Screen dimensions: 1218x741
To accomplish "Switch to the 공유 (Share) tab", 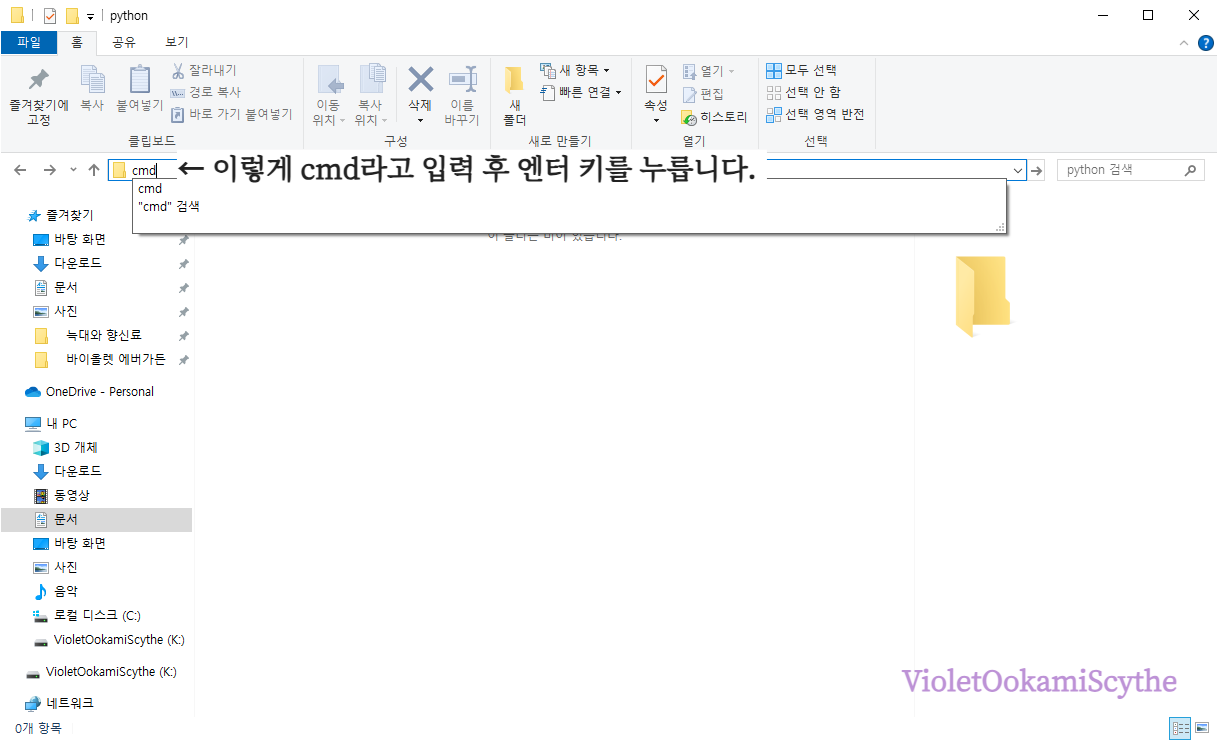I will click(124, 42).
